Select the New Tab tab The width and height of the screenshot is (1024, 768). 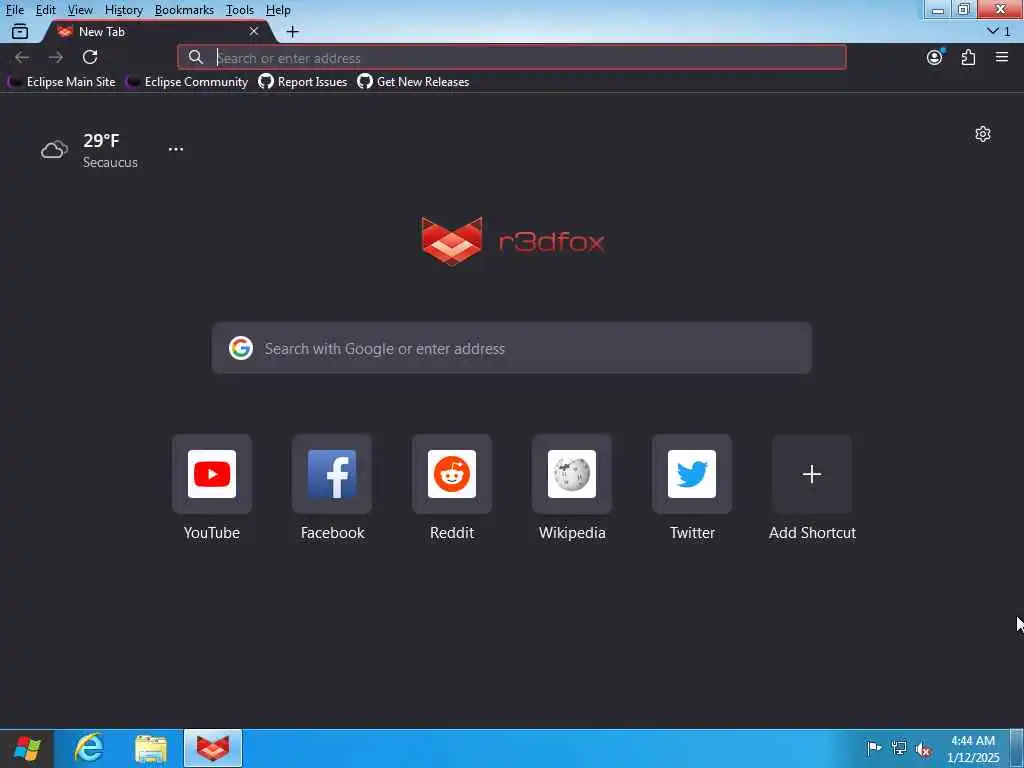tap(157, 31)
